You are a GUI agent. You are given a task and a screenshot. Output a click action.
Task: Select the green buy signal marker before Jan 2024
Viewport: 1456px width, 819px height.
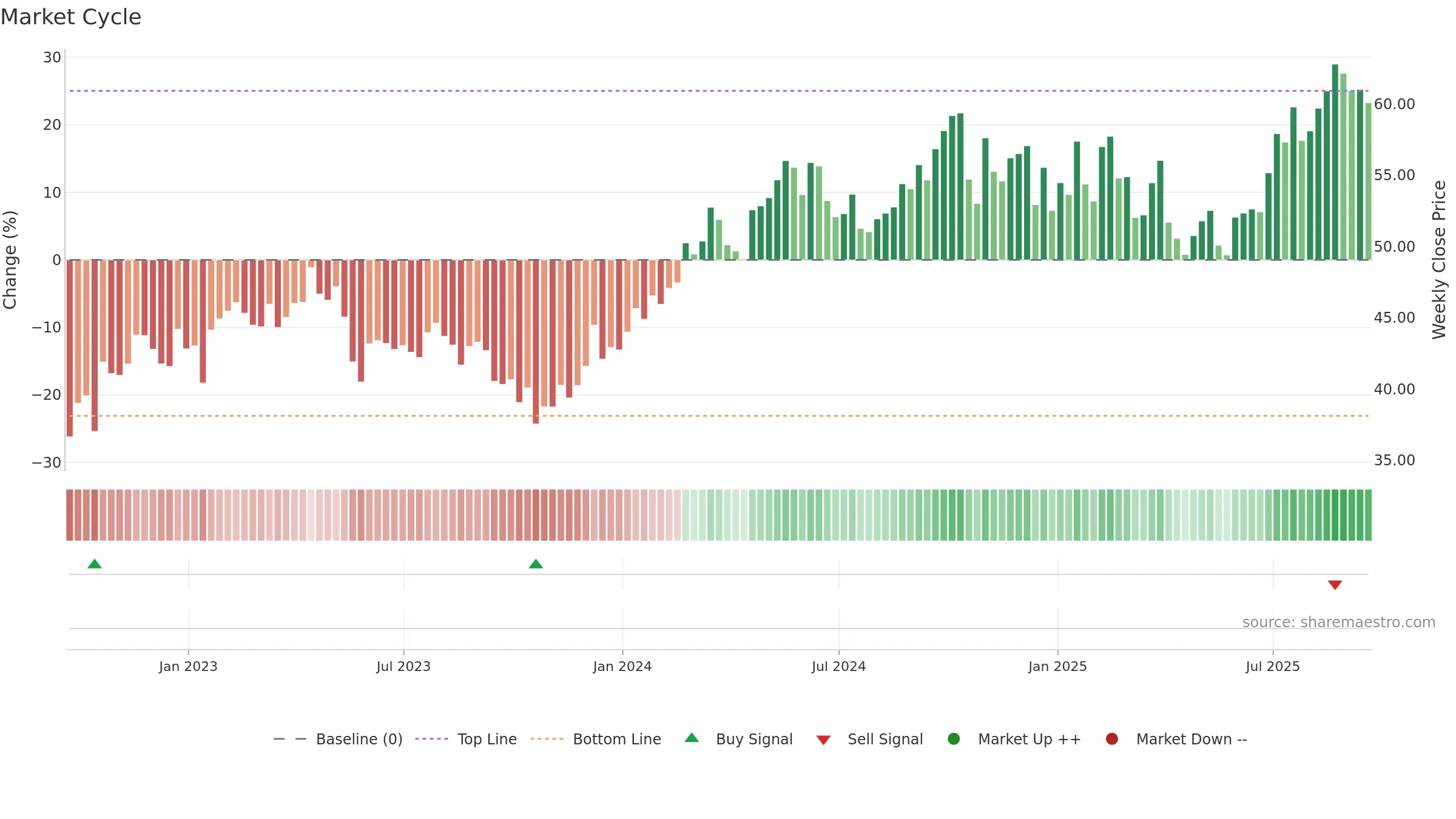tap(536, 564)
